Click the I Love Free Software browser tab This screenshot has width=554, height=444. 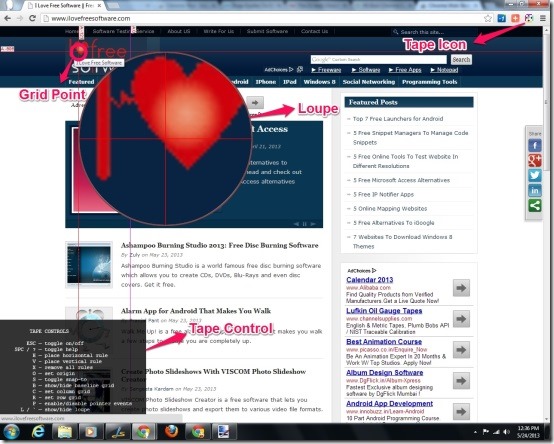(x=64, y=6)
